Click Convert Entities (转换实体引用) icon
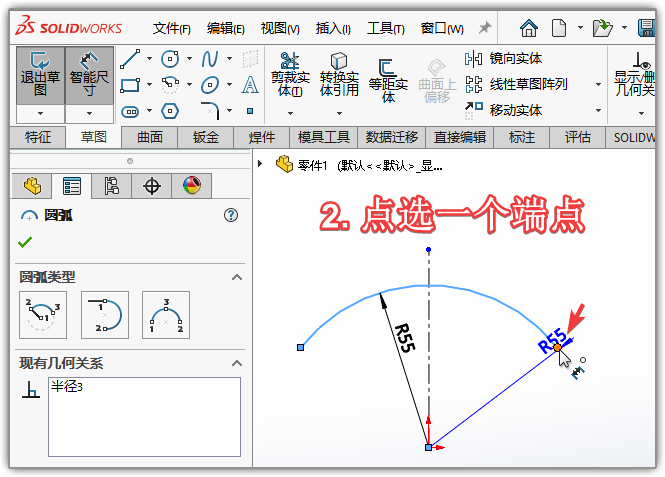The height and width of the screenshot is (477, 665). 339,75
